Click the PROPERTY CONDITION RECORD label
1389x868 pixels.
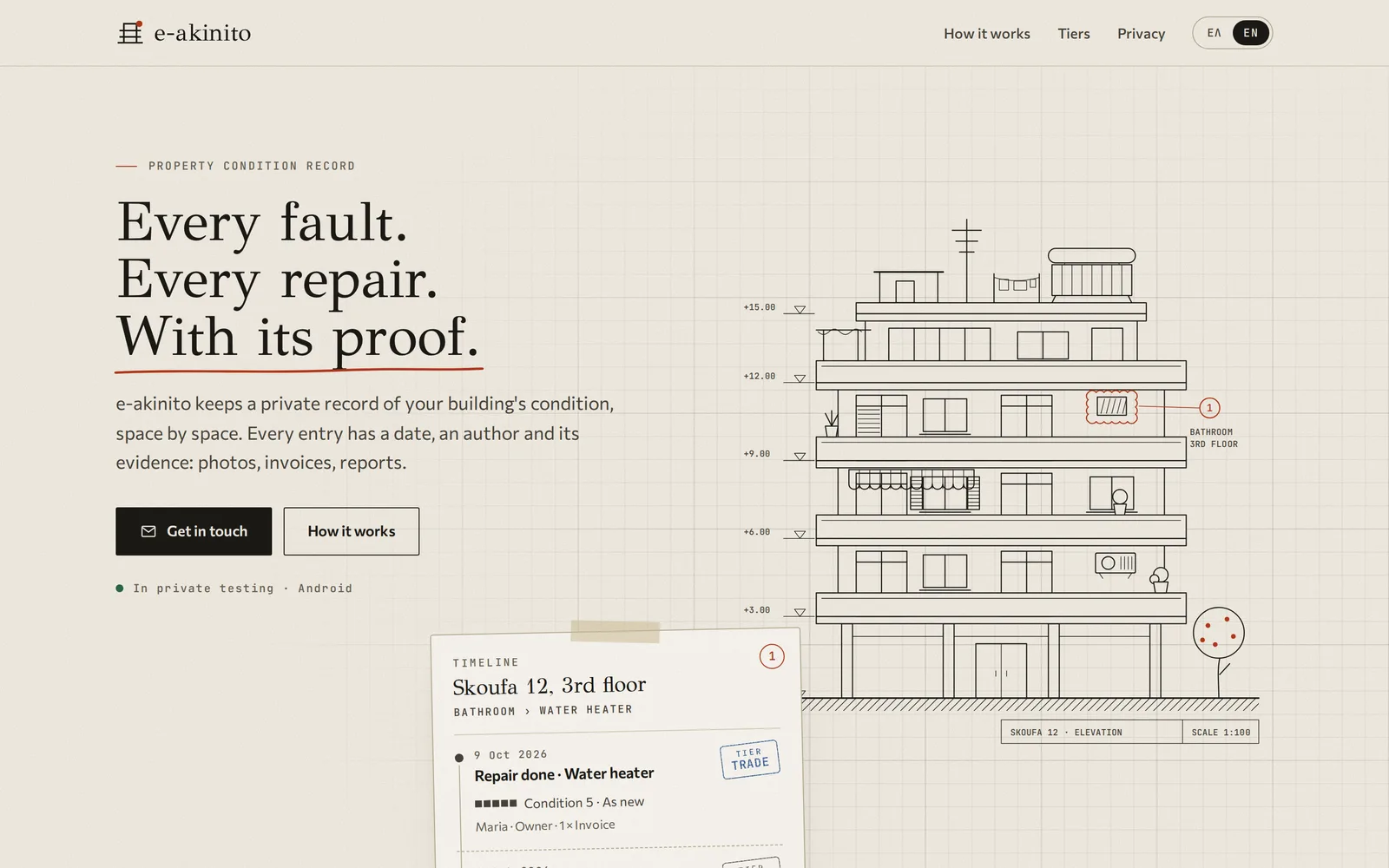(252, 166)
